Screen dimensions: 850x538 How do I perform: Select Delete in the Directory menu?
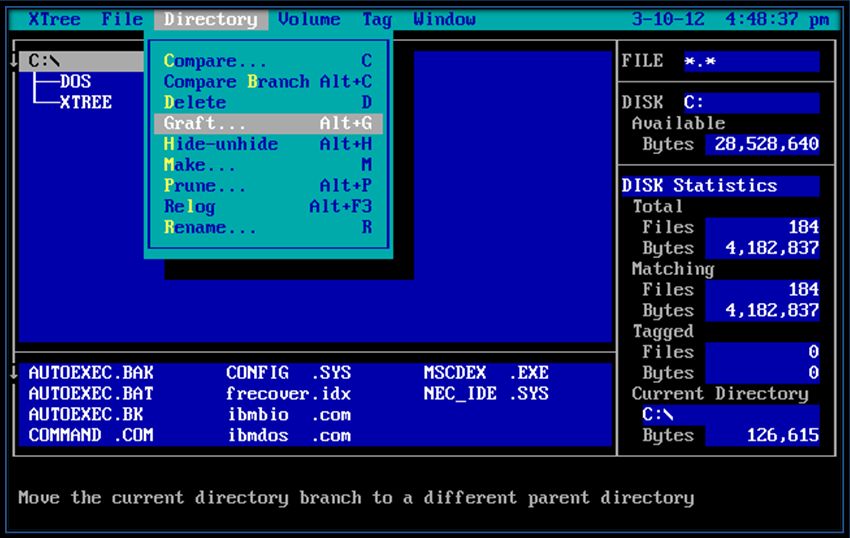tap(268, 102)
